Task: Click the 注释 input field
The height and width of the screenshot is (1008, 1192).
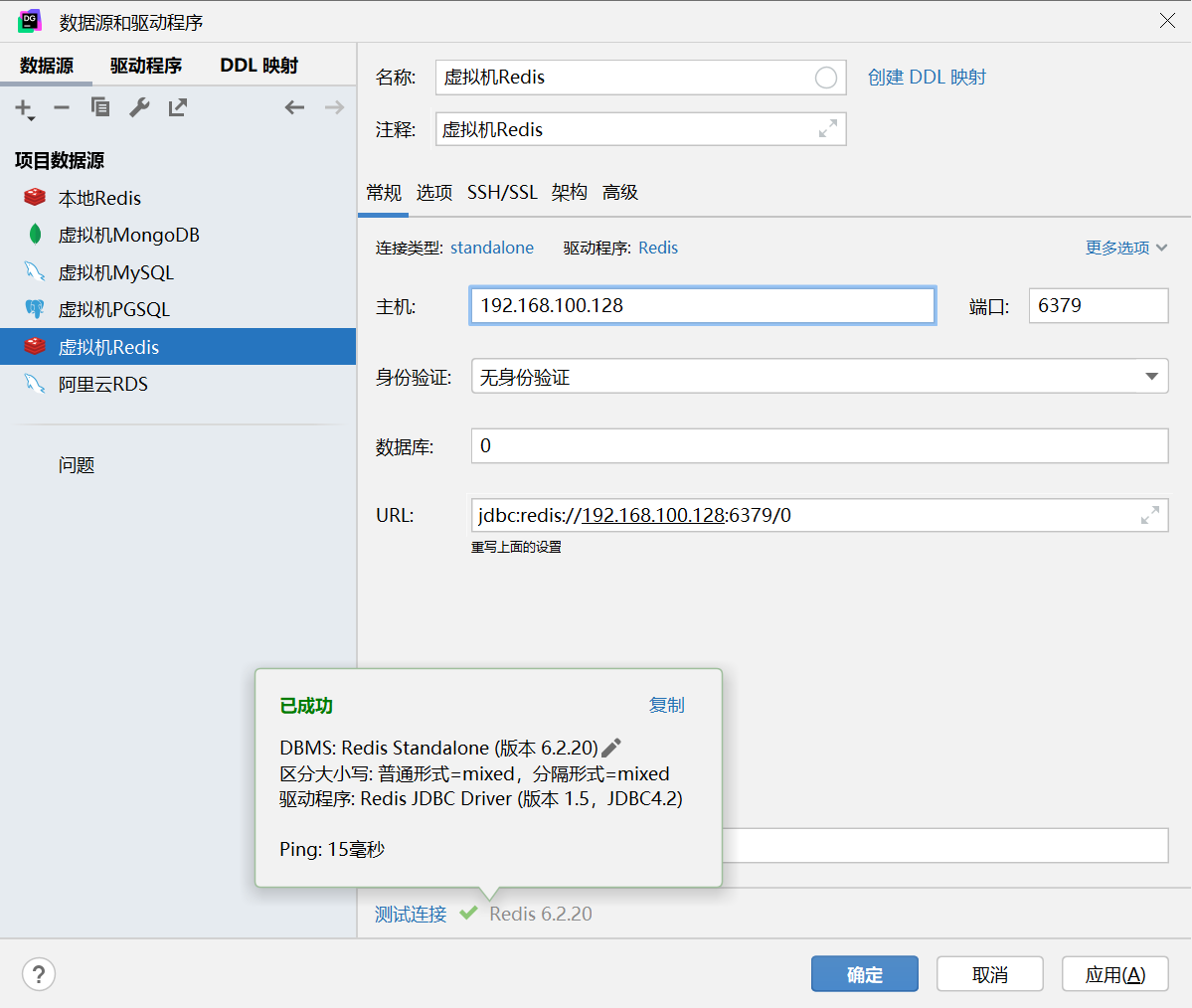Action: pos(640,129)
